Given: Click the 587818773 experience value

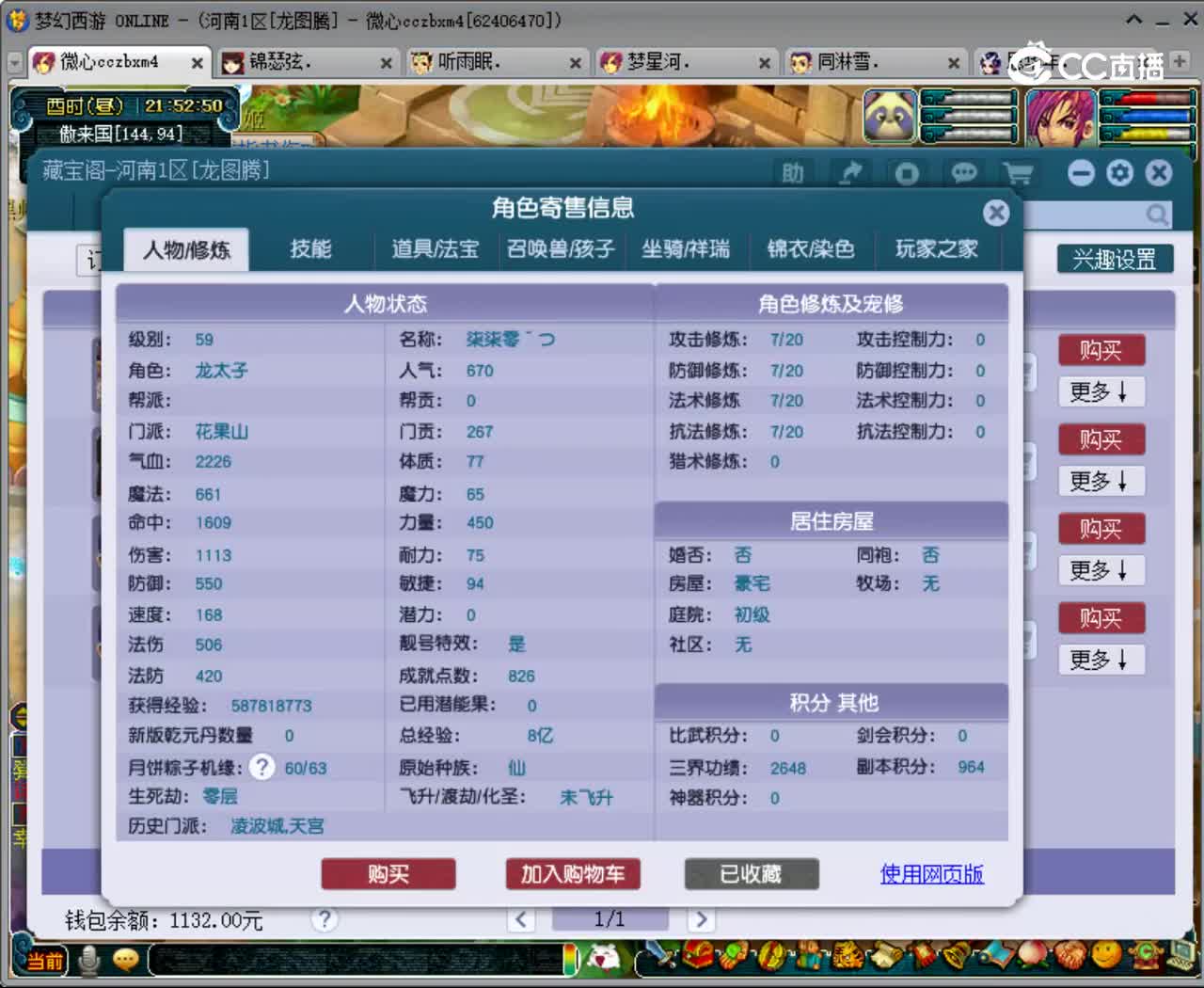Looking at the screenshot, I should tap(271, 706).
